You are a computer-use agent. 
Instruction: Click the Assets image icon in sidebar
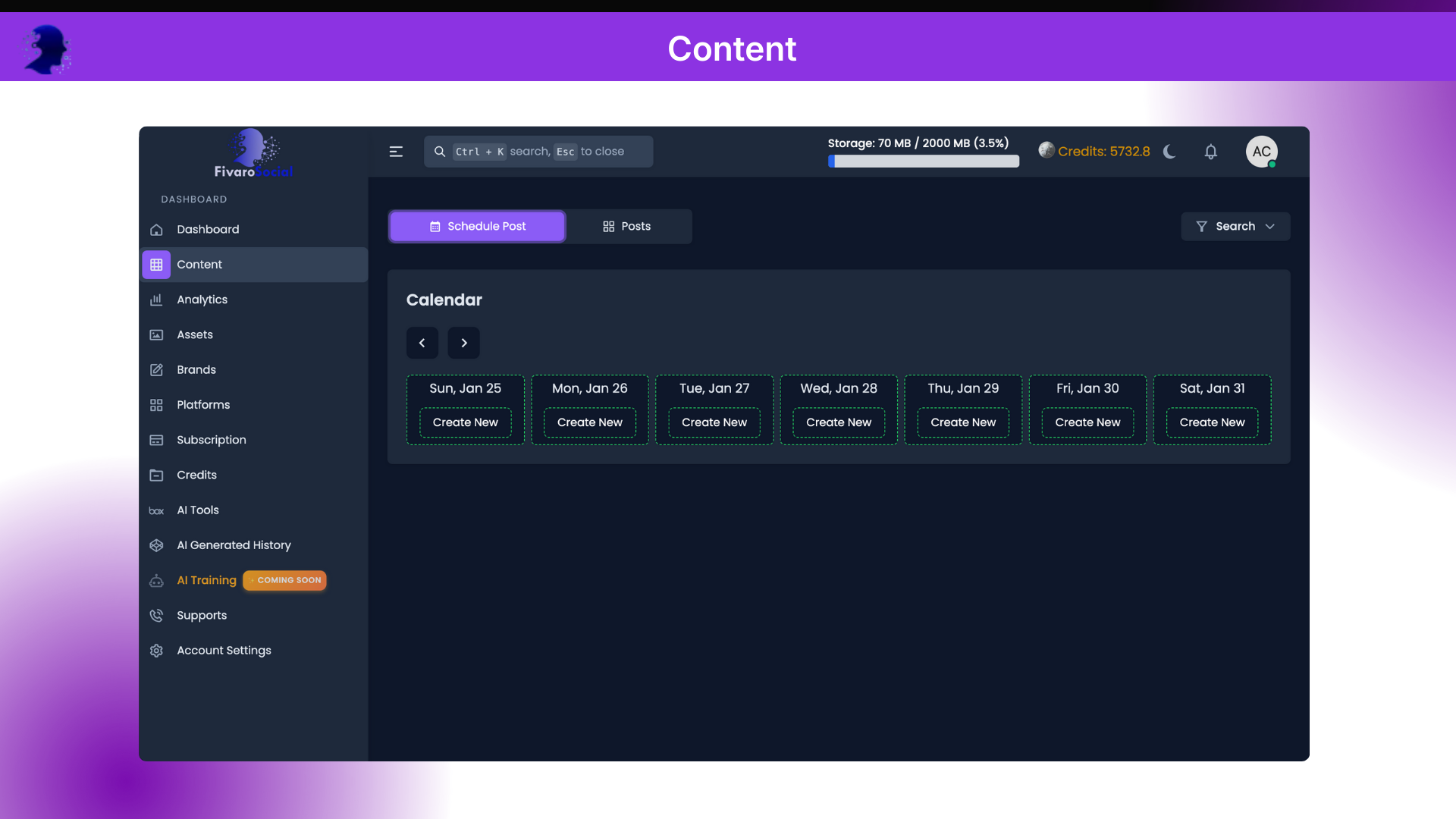pyautogui.click(x=156, y=334)
